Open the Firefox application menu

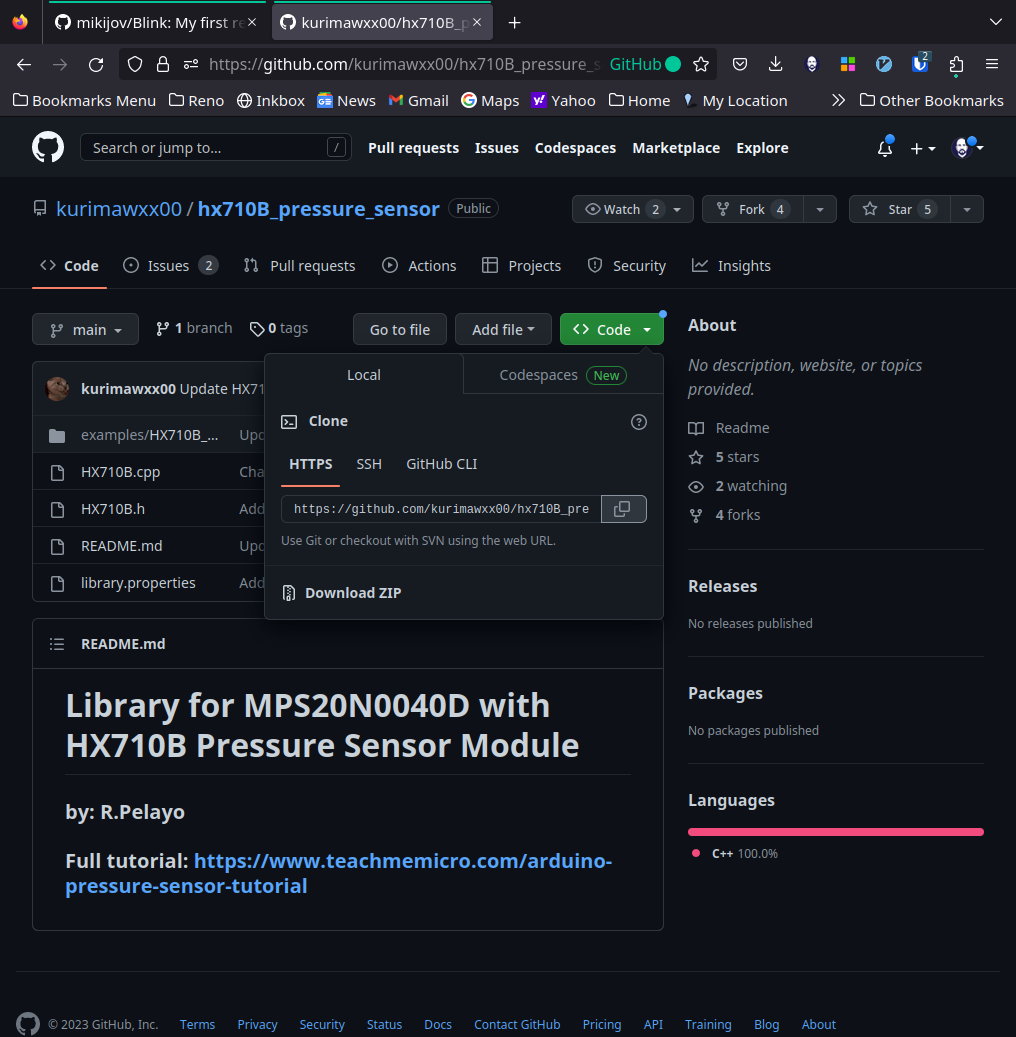click(x=992, y=64)
